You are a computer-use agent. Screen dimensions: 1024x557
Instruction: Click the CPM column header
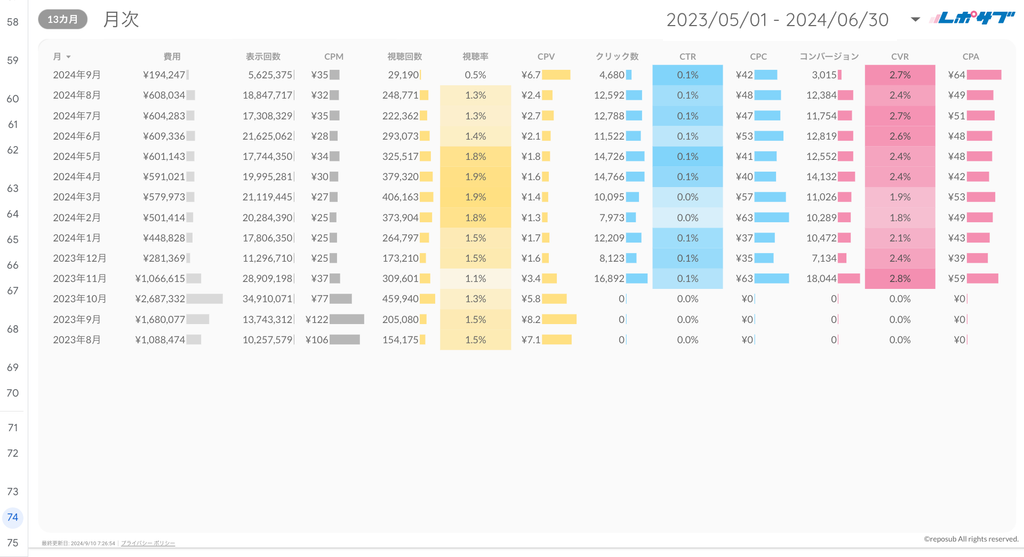[x=334, y=57]
